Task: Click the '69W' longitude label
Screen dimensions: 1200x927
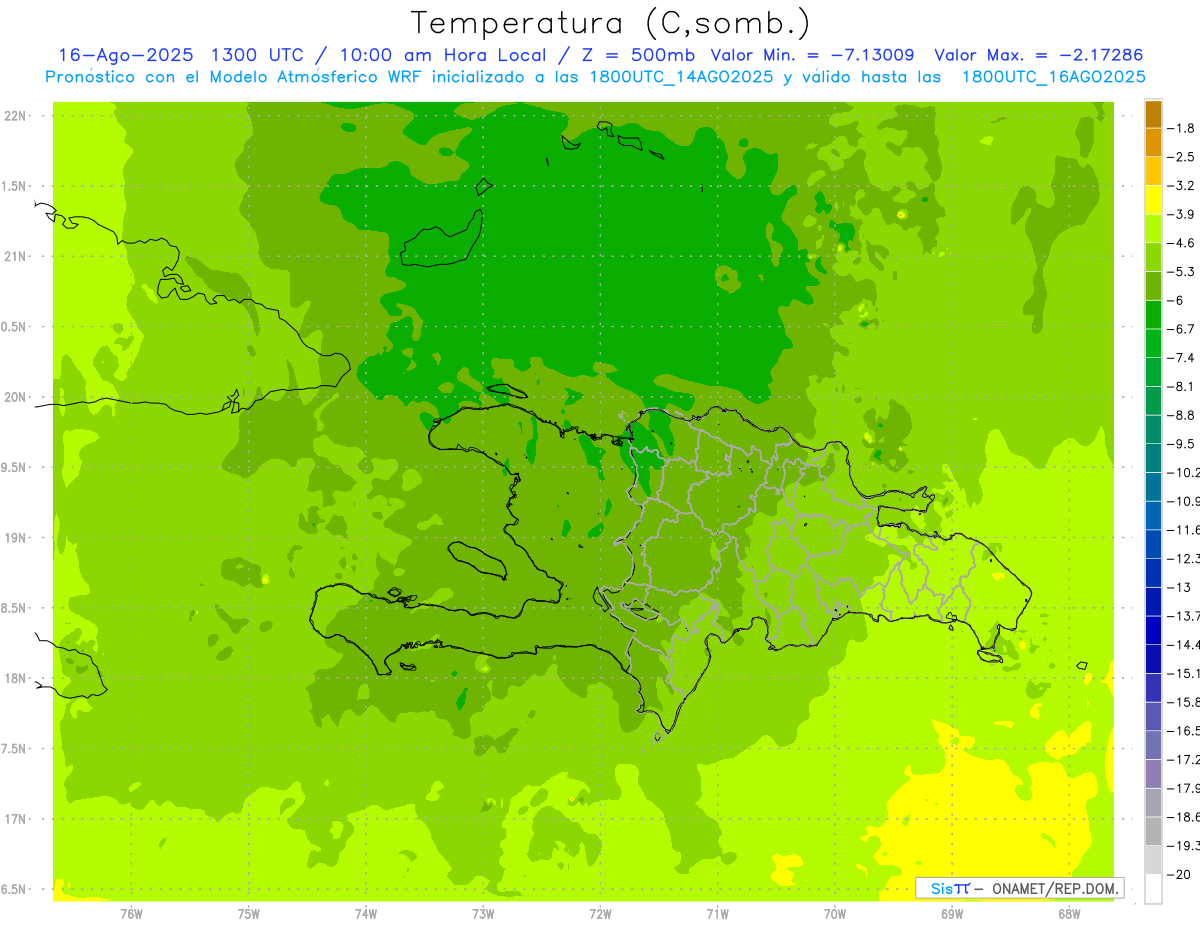Action: point(951,914)
